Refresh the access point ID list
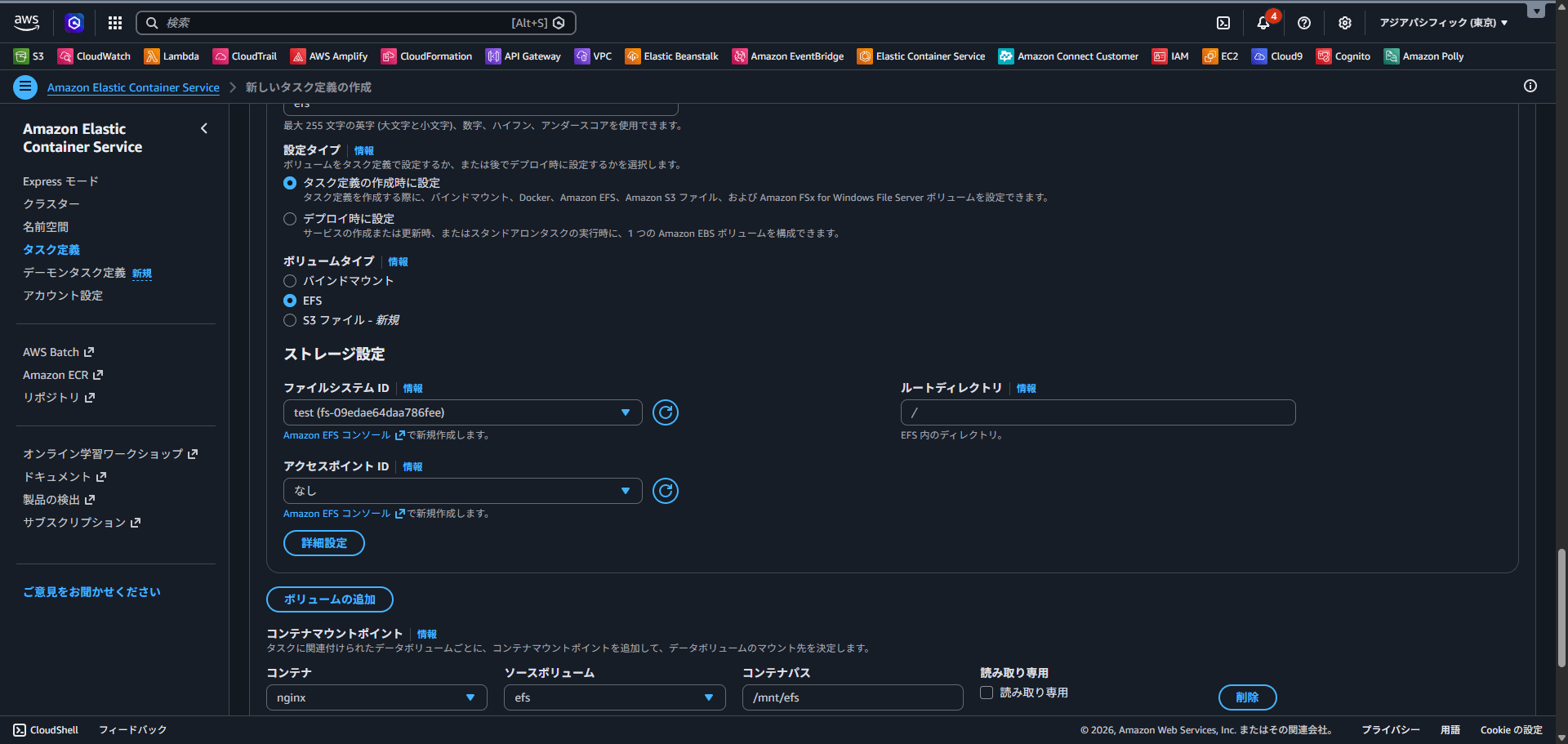Screen dimensions: 1568x744 [666, 491]
